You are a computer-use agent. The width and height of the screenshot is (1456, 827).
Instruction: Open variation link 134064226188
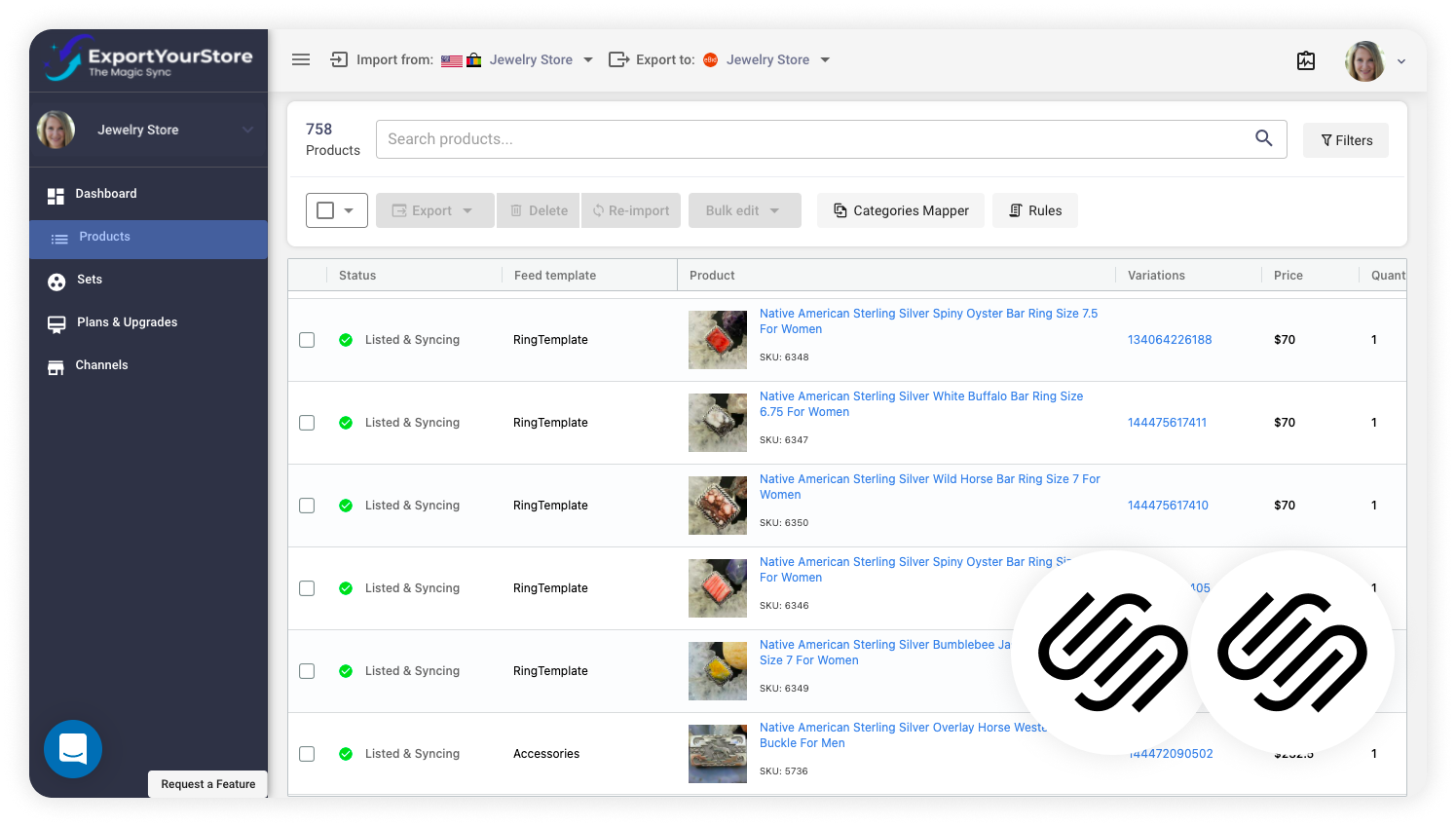[x=1170, y=340]
